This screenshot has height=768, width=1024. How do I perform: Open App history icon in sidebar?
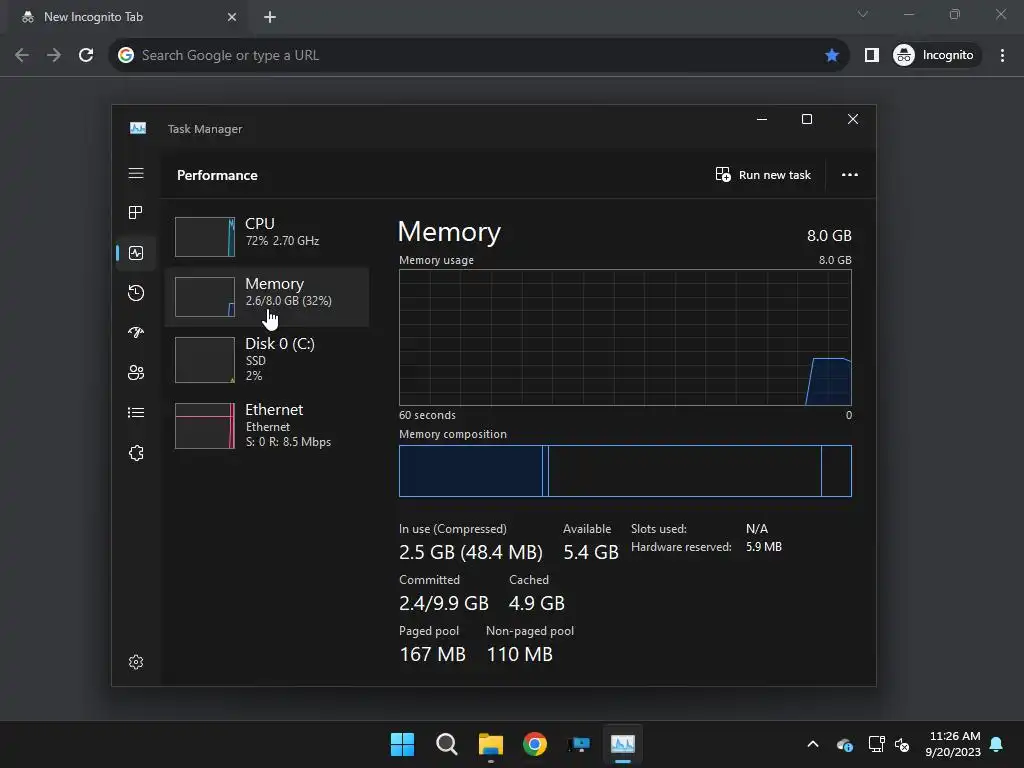tap(136, 293)
